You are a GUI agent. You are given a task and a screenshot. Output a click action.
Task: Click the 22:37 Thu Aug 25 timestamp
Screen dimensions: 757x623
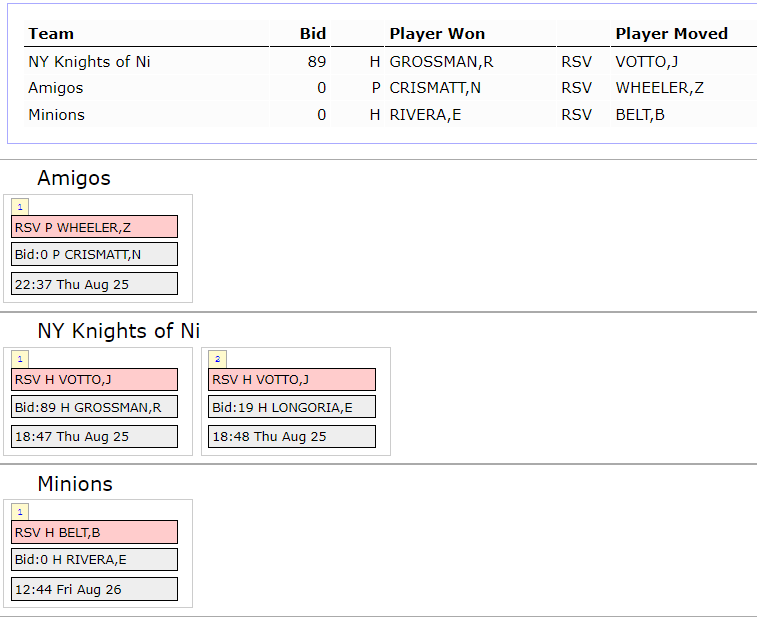coord(95,284)
